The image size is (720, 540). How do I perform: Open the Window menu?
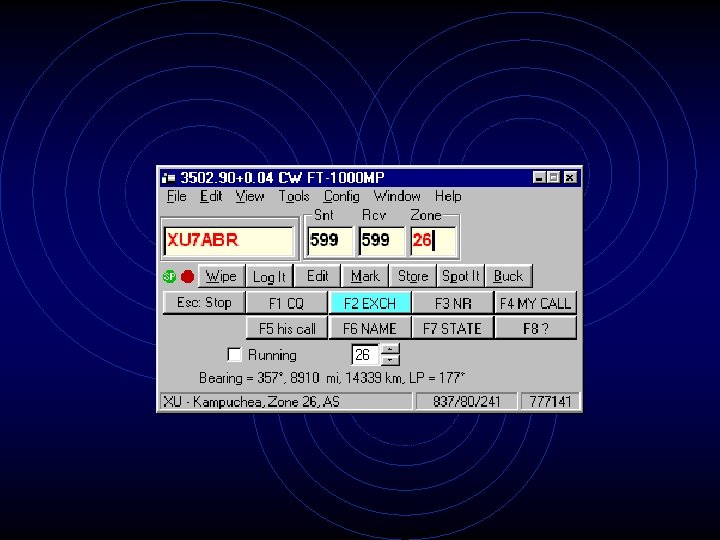pyautogui.click(x=397, y=197)
